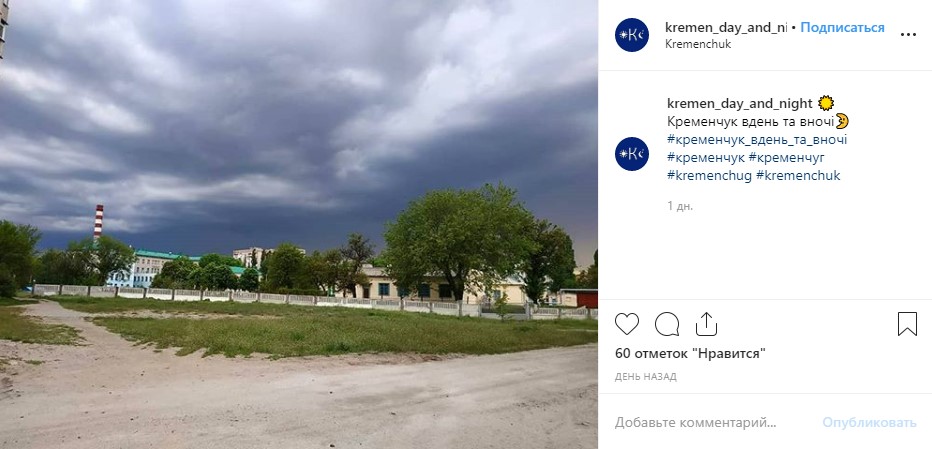Click the Опубликовать post button

point(869,423)
